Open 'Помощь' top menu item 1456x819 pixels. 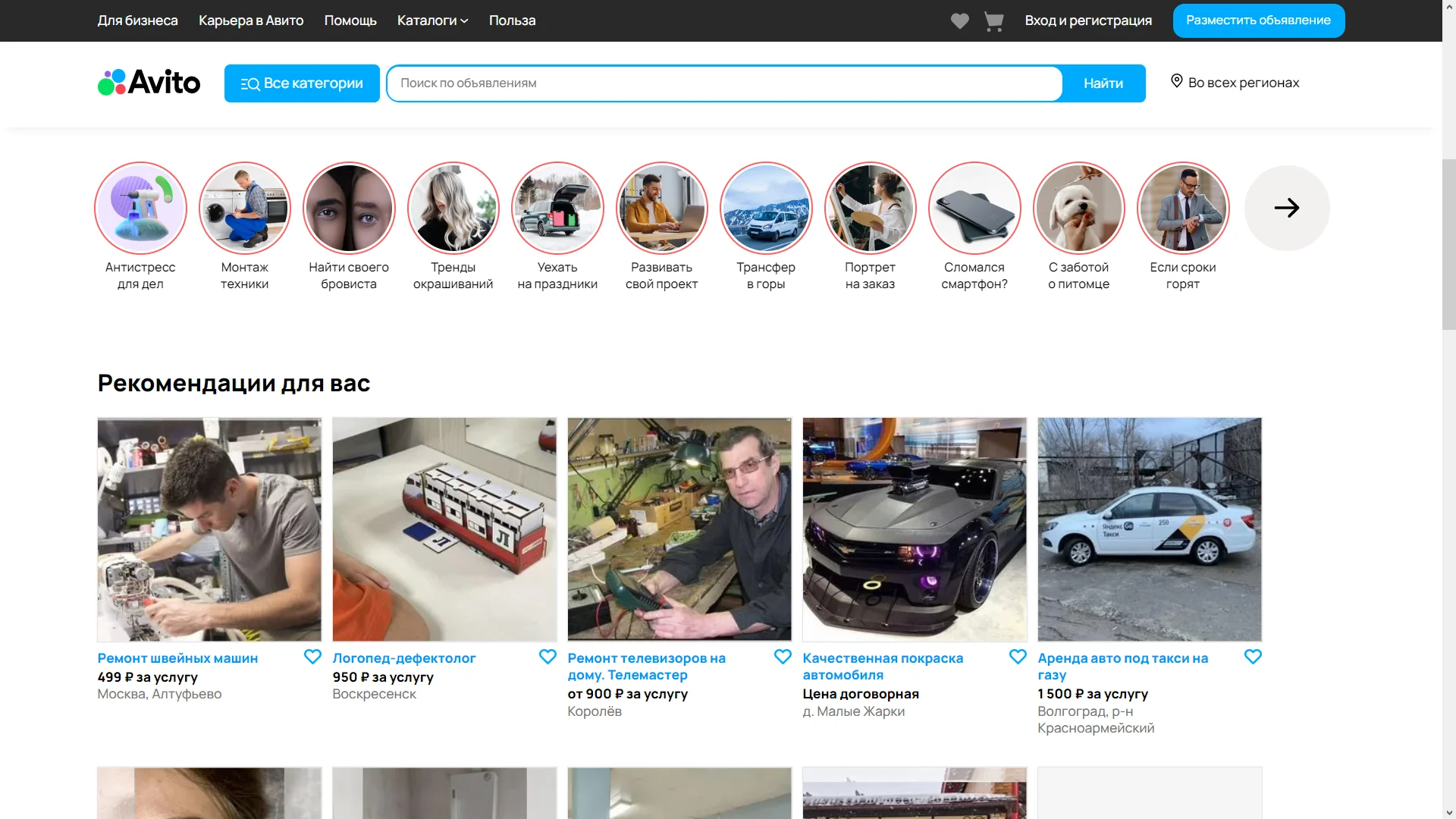350,20
